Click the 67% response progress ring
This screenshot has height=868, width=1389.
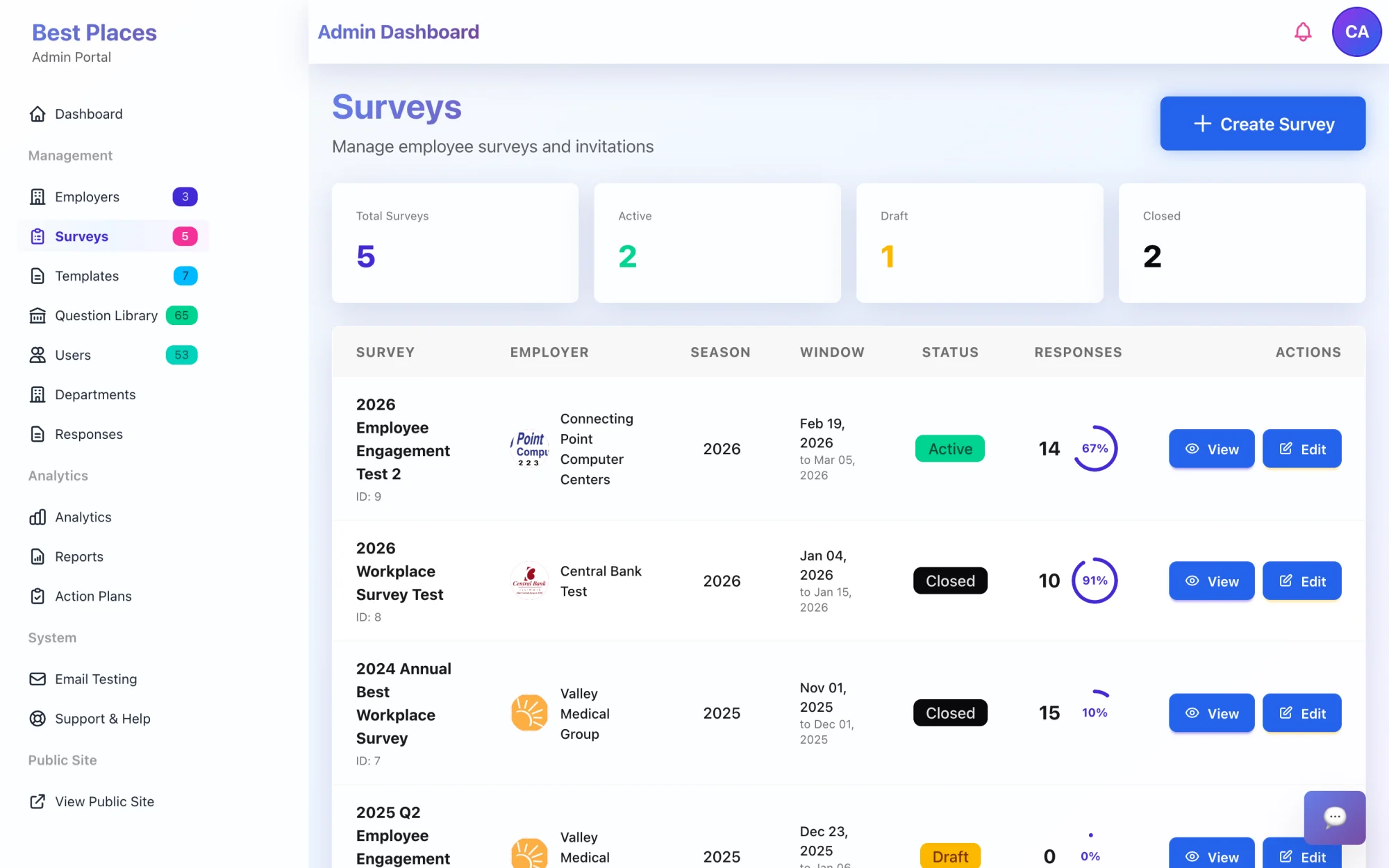click(1095, 449)
